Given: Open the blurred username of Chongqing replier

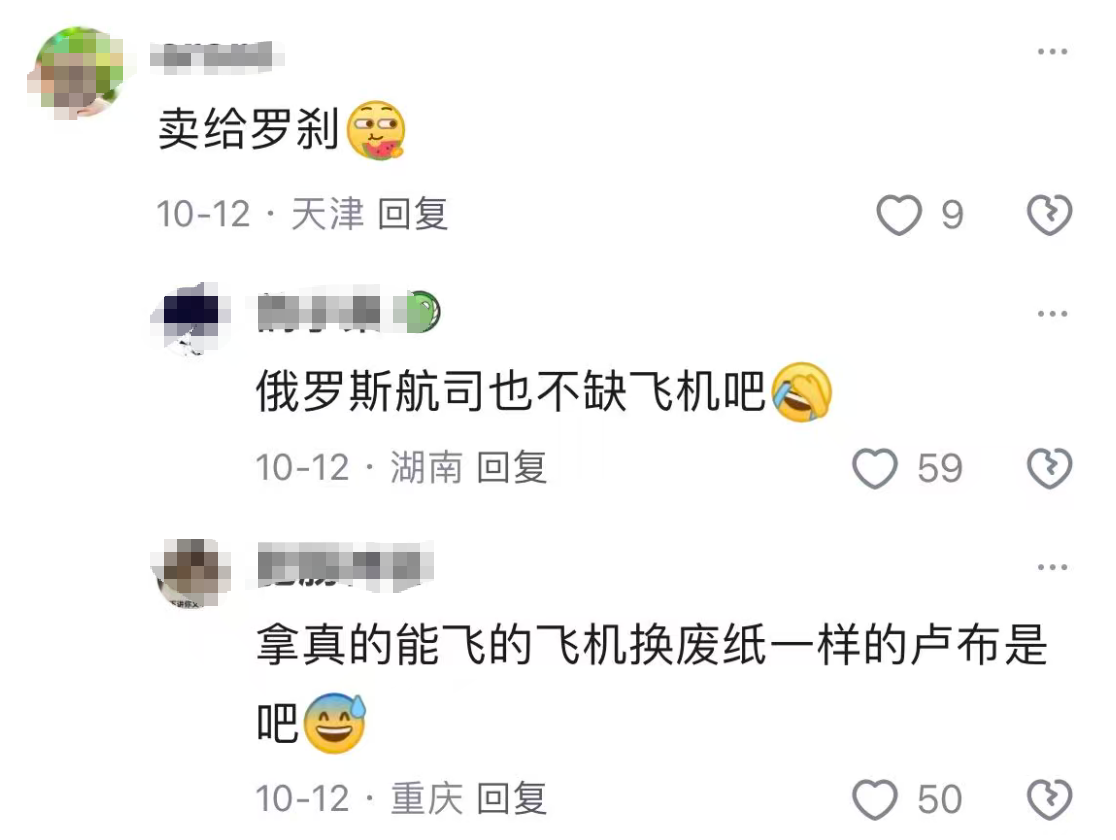Looking at the screenshot, I should pos(345,565).
